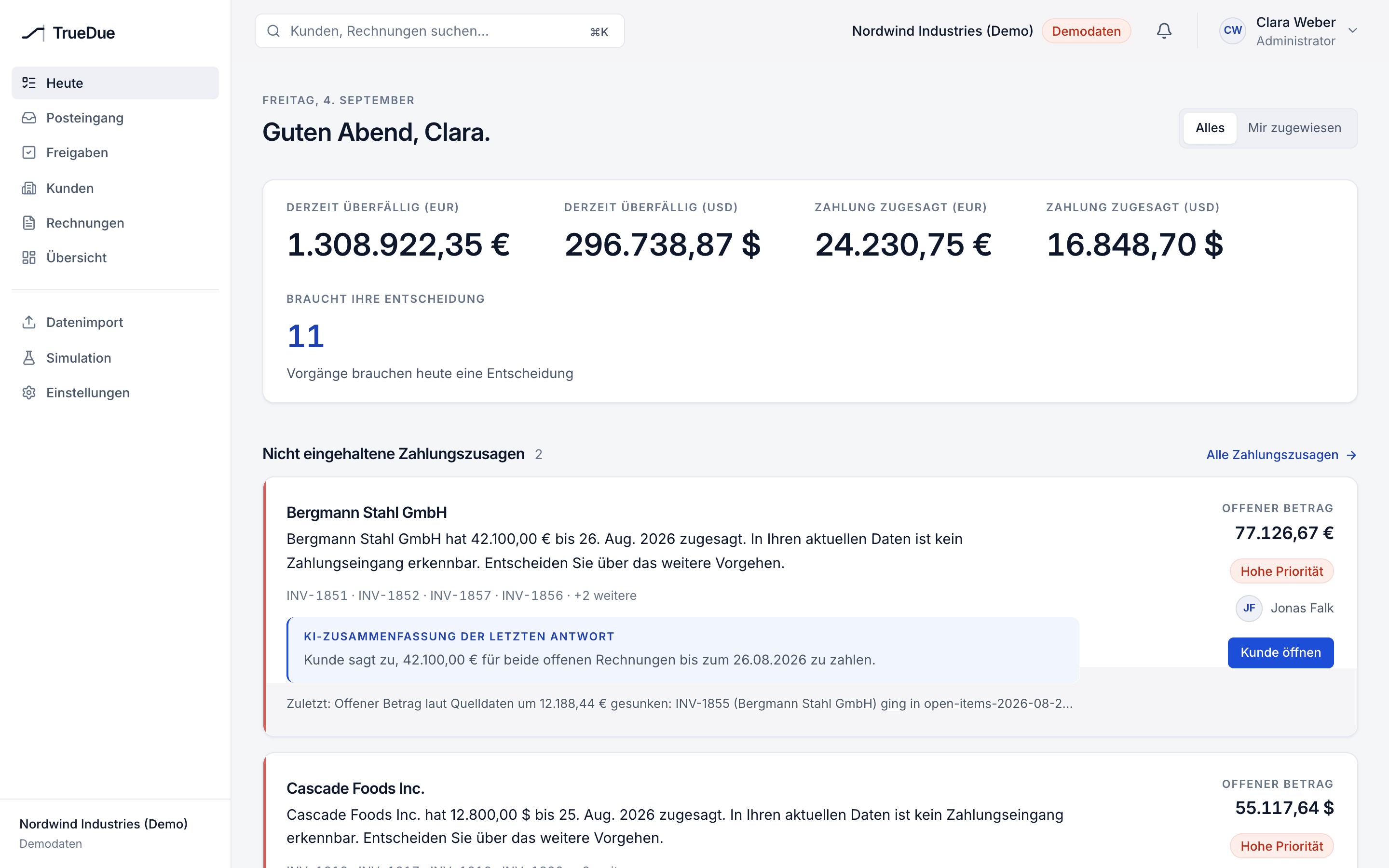Click Nordwind Industries (Demo) in the sidebar footer

tap(103, 824)
